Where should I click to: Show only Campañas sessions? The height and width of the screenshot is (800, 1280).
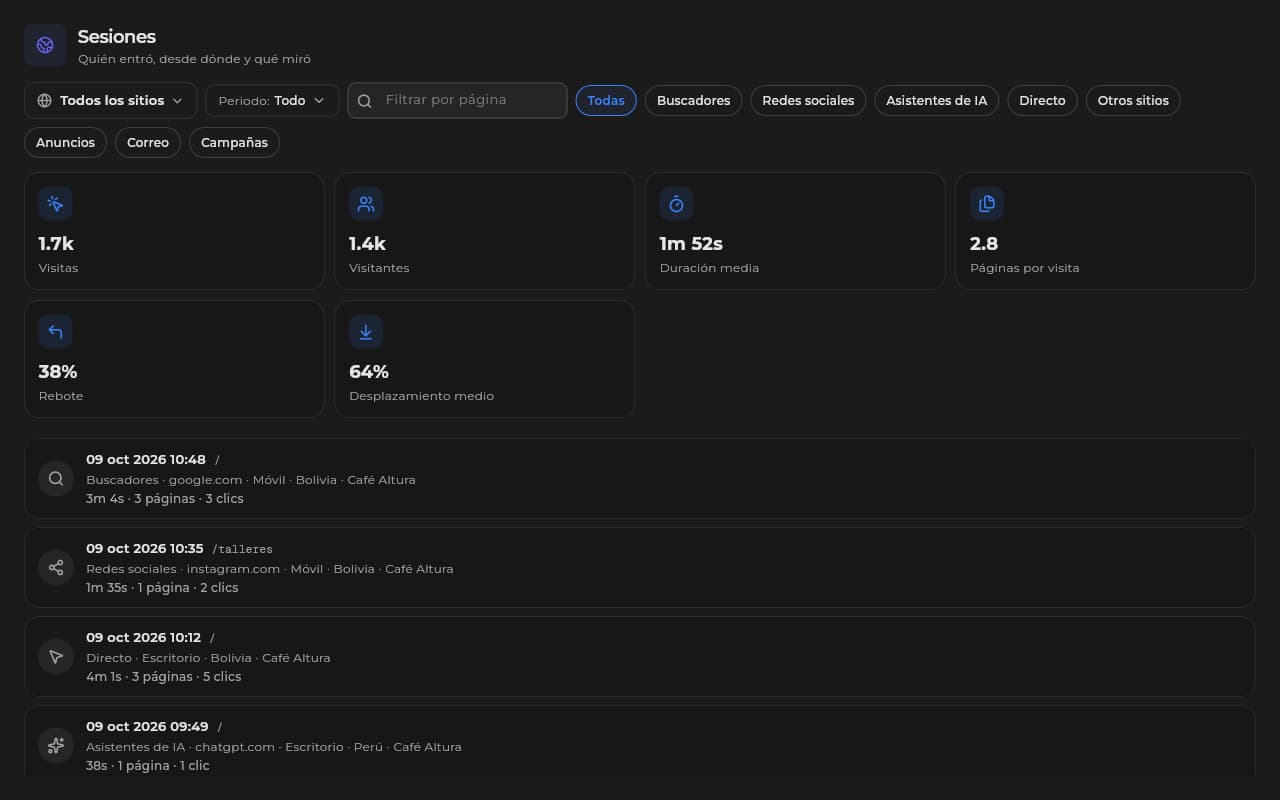[x=234, y=142]
